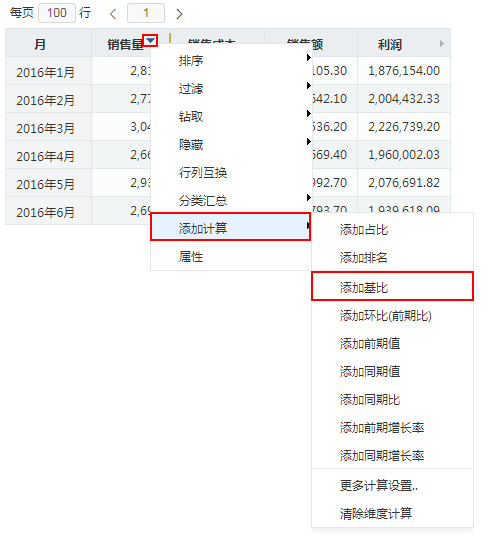The height and width of the screenshot is (543, 499).
Task: Select 属性 menu item
Action: (231, 257)
